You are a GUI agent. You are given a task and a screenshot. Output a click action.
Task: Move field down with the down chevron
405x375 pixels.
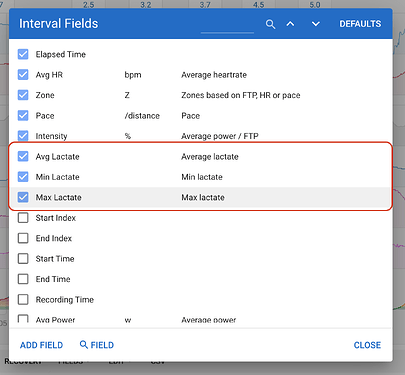tap(315, 24)
